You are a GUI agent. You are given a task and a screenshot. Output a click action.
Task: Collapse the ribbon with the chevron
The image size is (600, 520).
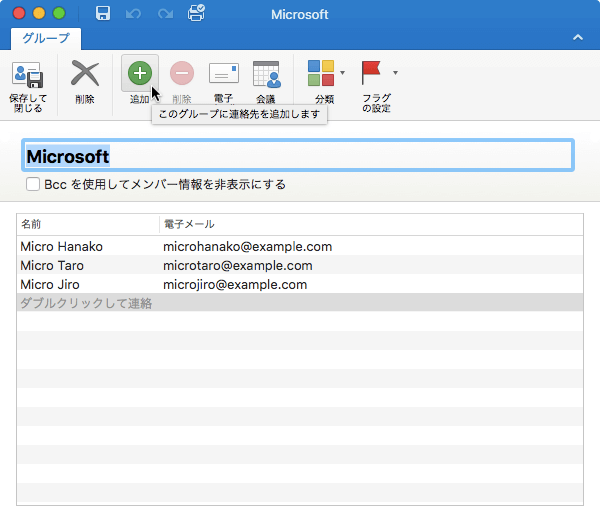click(x=578, y=37)
